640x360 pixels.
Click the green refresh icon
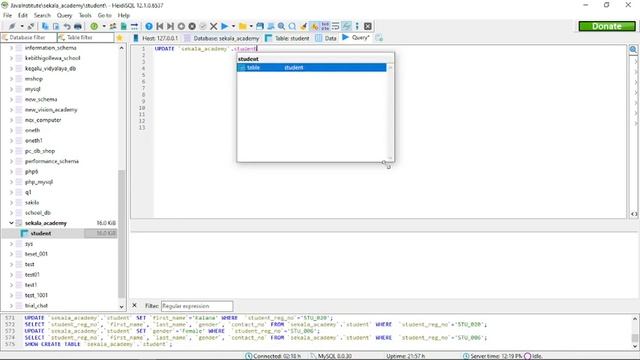tap(94, 26)
